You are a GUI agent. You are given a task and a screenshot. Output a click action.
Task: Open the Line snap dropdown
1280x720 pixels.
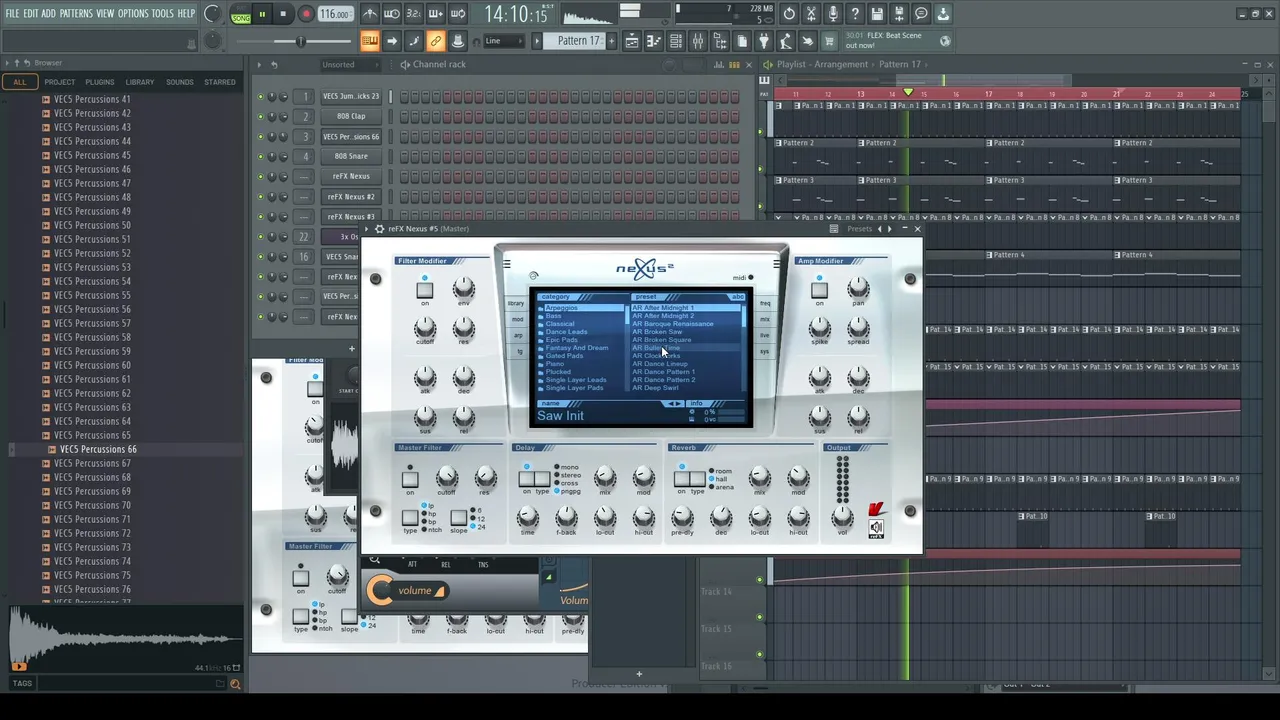point(503,41)
